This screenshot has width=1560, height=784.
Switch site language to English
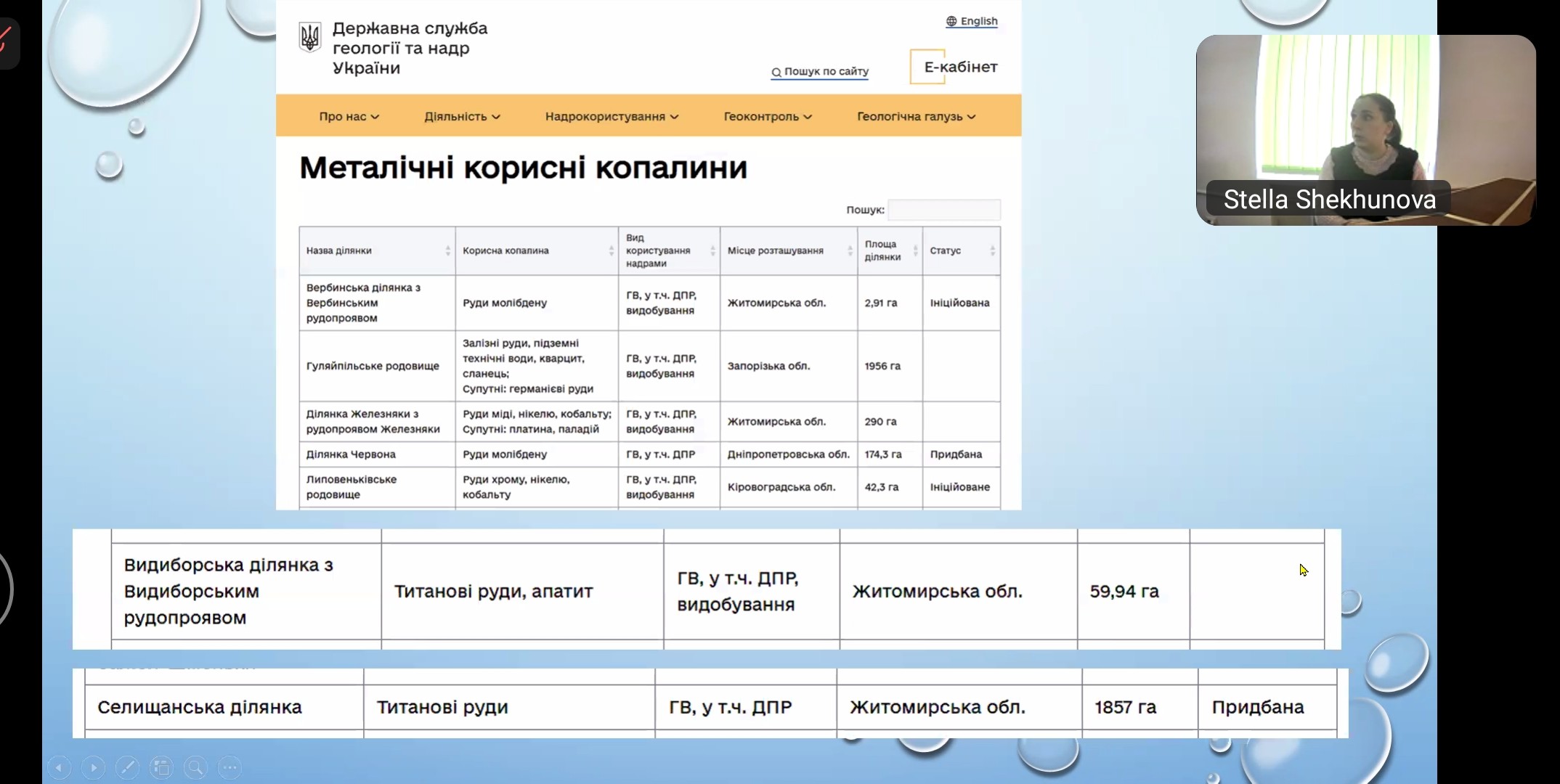point(972,21)
